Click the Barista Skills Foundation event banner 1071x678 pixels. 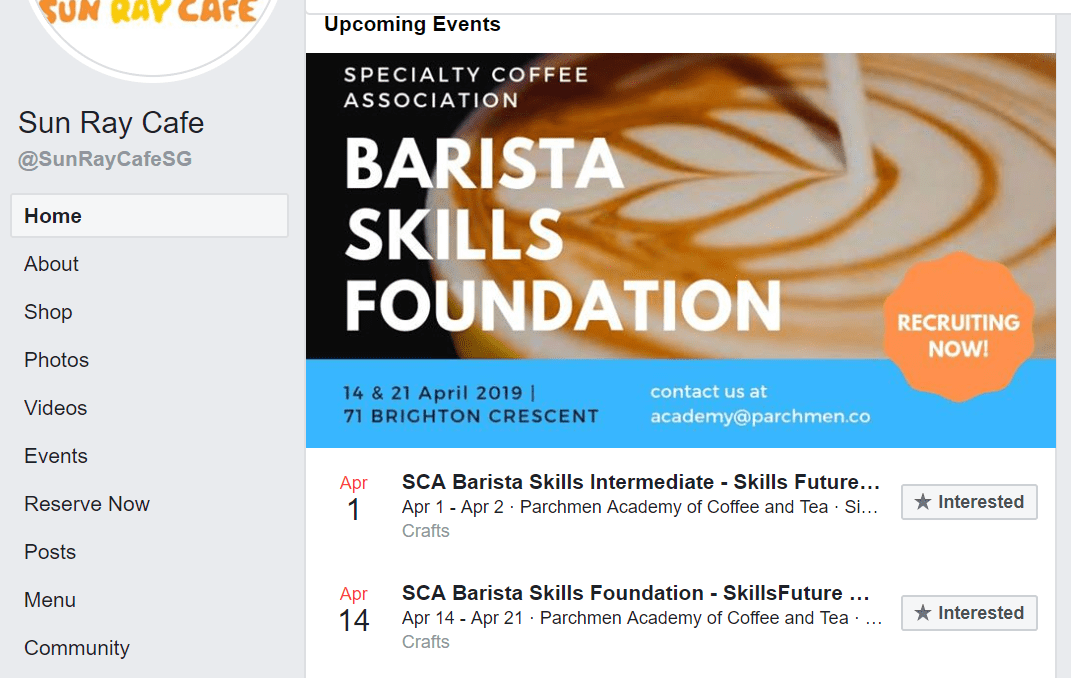tap(680, 250)
